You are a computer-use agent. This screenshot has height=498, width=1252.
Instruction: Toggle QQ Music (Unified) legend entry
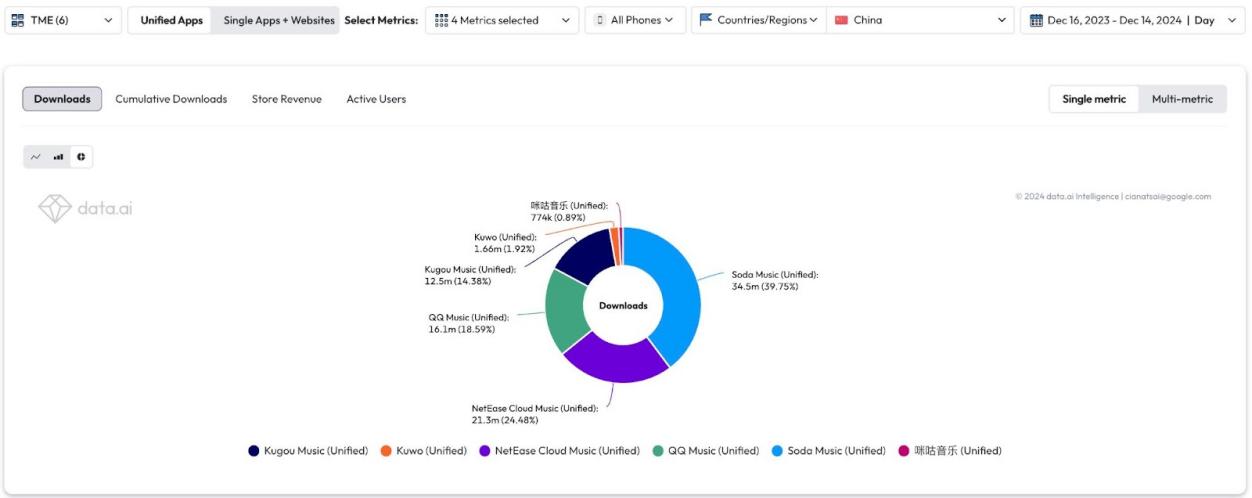(x=706, y=451)
